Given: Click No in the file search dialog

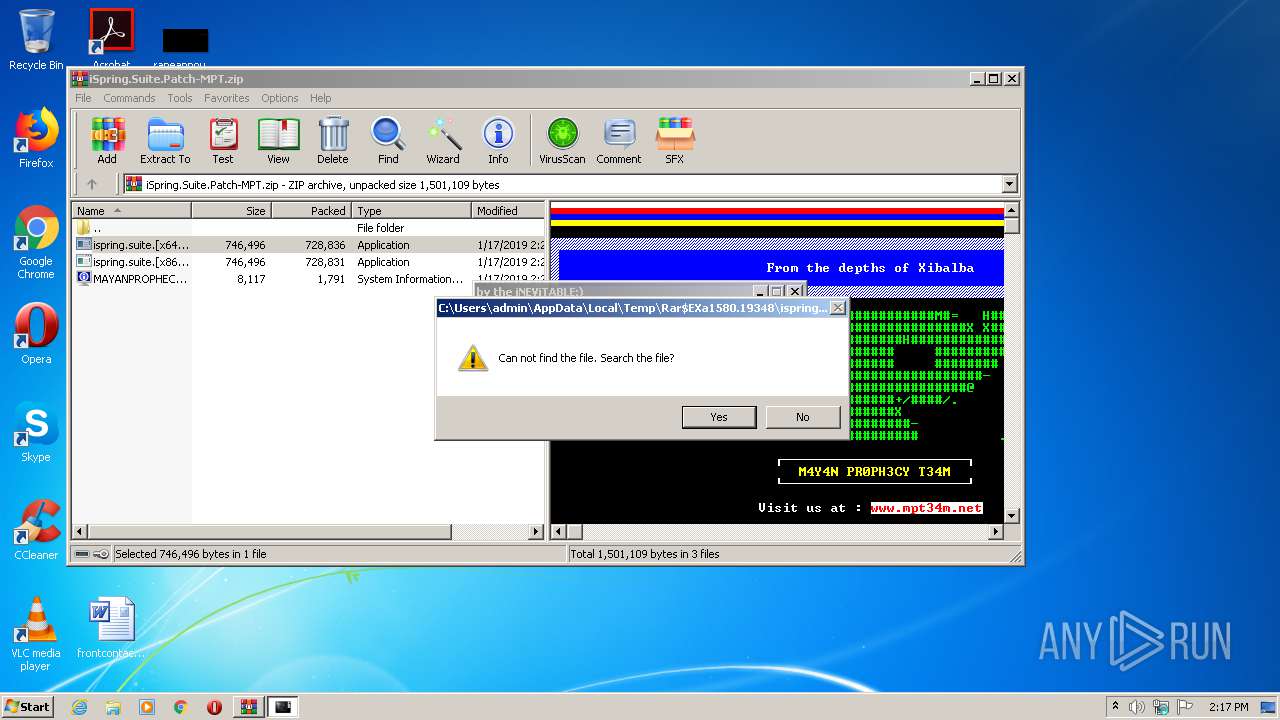Looking at the screenshot, I should tap(803, 417).
